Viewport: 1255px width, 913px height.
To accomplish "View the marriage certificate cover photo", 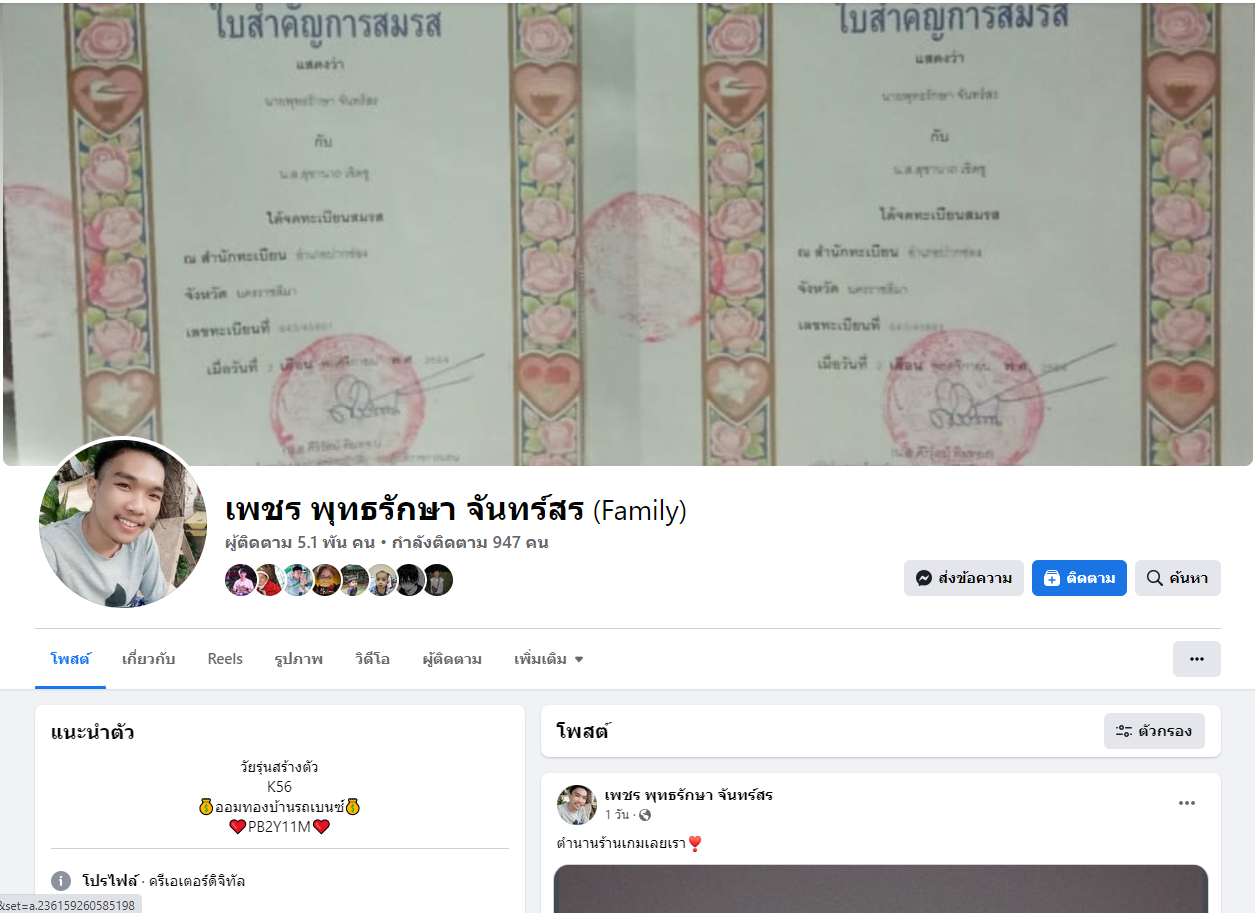I will [627, 232].
